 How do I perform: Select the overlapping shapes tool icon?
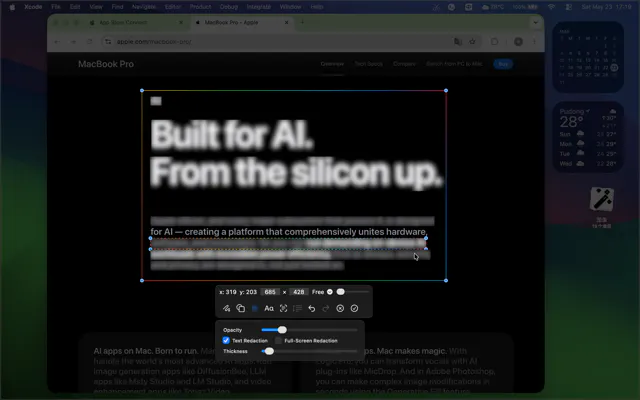[241, 309]
